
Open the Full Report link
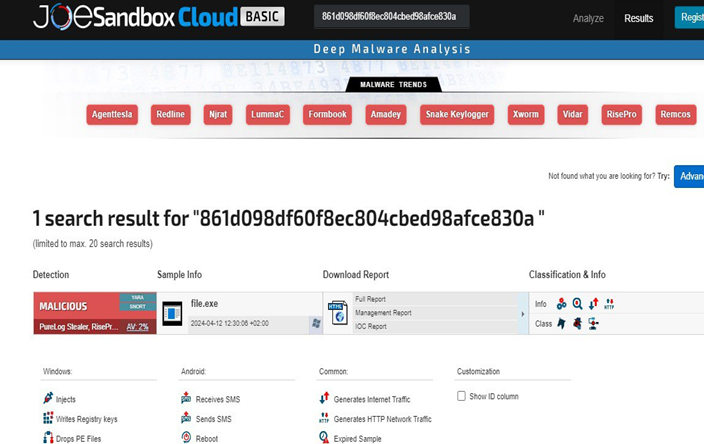[370, 299]
